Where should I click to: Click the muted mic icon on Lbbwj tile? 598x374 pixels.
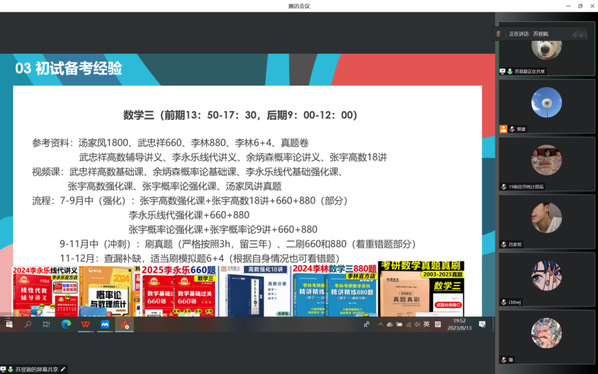(504, 302)
